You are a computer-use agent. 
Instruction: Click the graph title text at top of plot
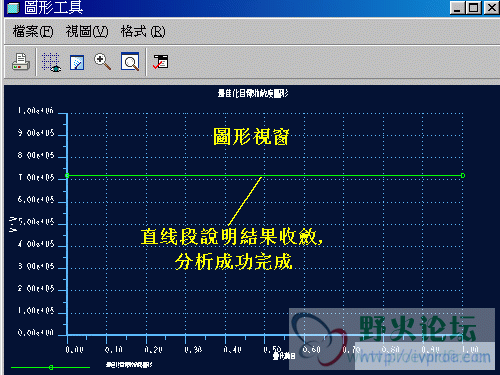pos(253,93)
